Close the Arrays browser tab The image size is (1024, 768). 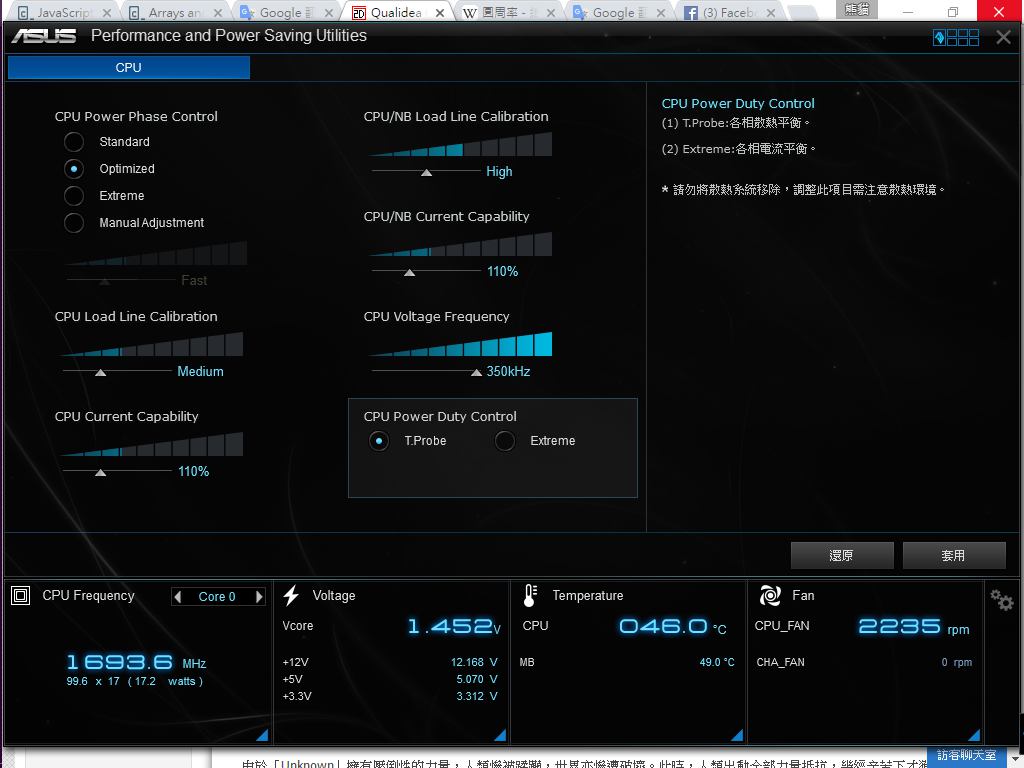pyautogui.click(x=218, y=12)
